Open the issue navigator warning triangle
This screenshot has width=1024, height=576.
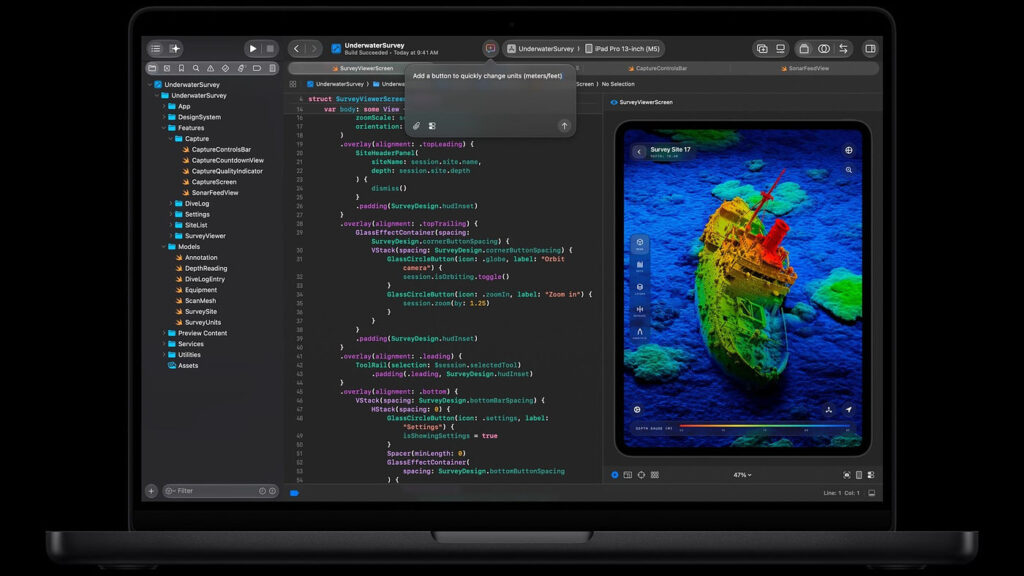click(210, 68)
